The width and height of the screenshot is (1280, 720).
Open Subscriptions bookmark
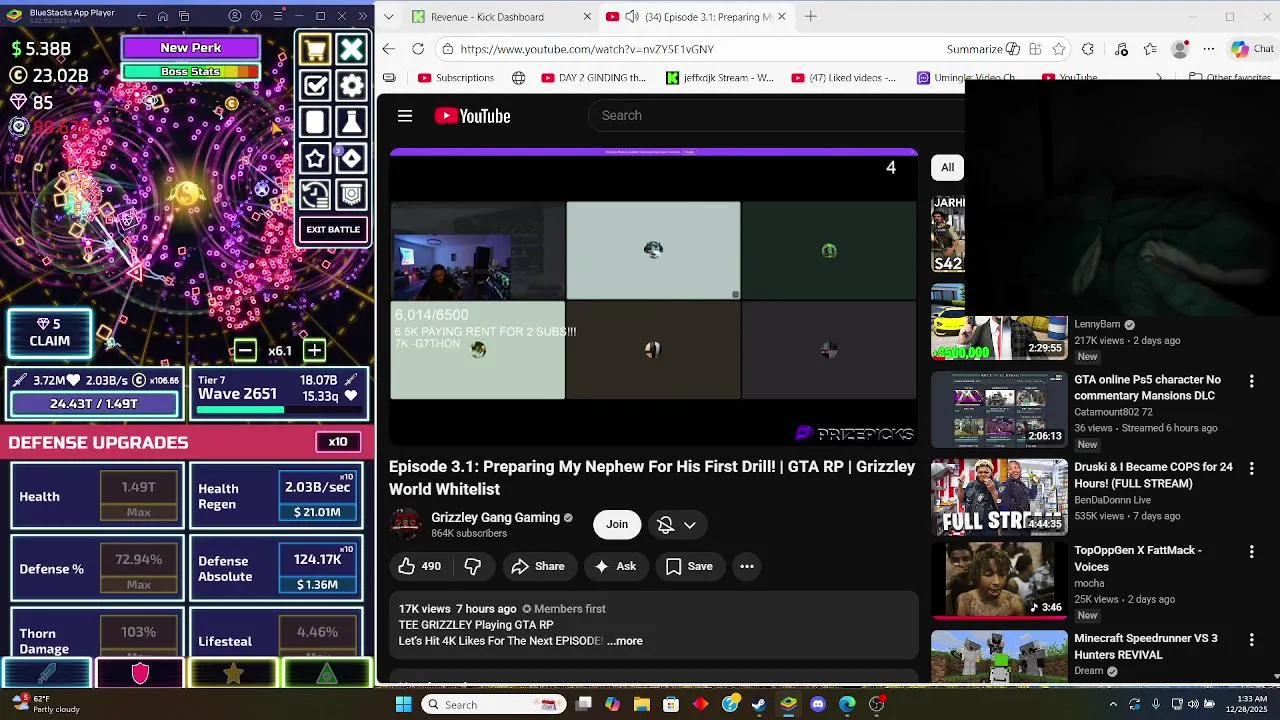pyautogui.click(x=456, y=77)
